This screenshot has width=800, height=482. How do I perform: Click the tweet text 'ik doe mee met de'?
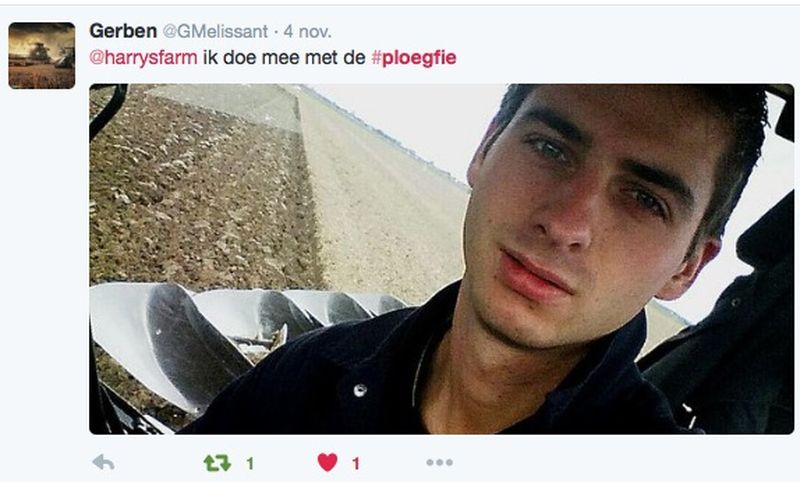pos(284,58)
